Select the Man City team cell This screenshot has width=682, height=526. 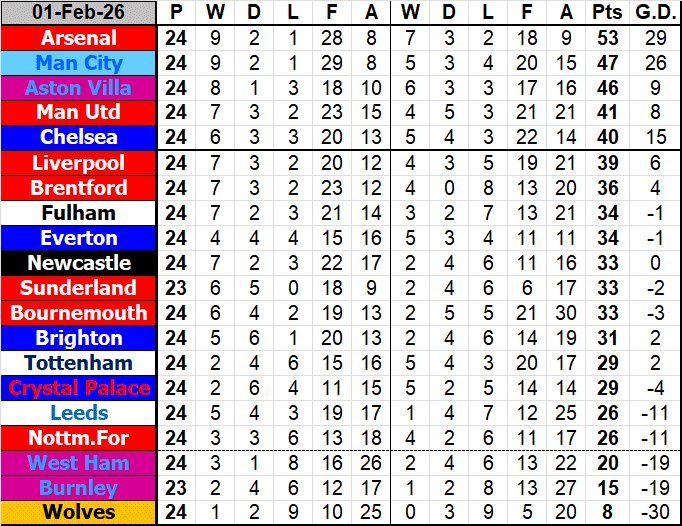click(x=79, y=63)
